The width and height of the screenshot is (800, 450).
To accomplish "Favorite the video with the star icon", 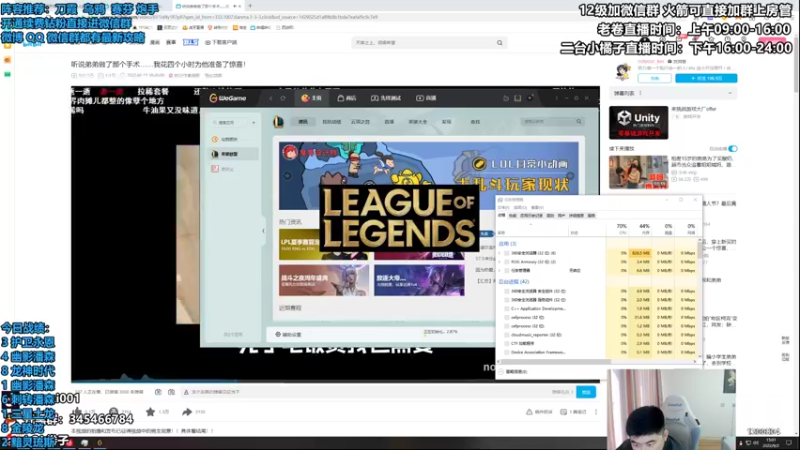I will (x=150, y=412).
